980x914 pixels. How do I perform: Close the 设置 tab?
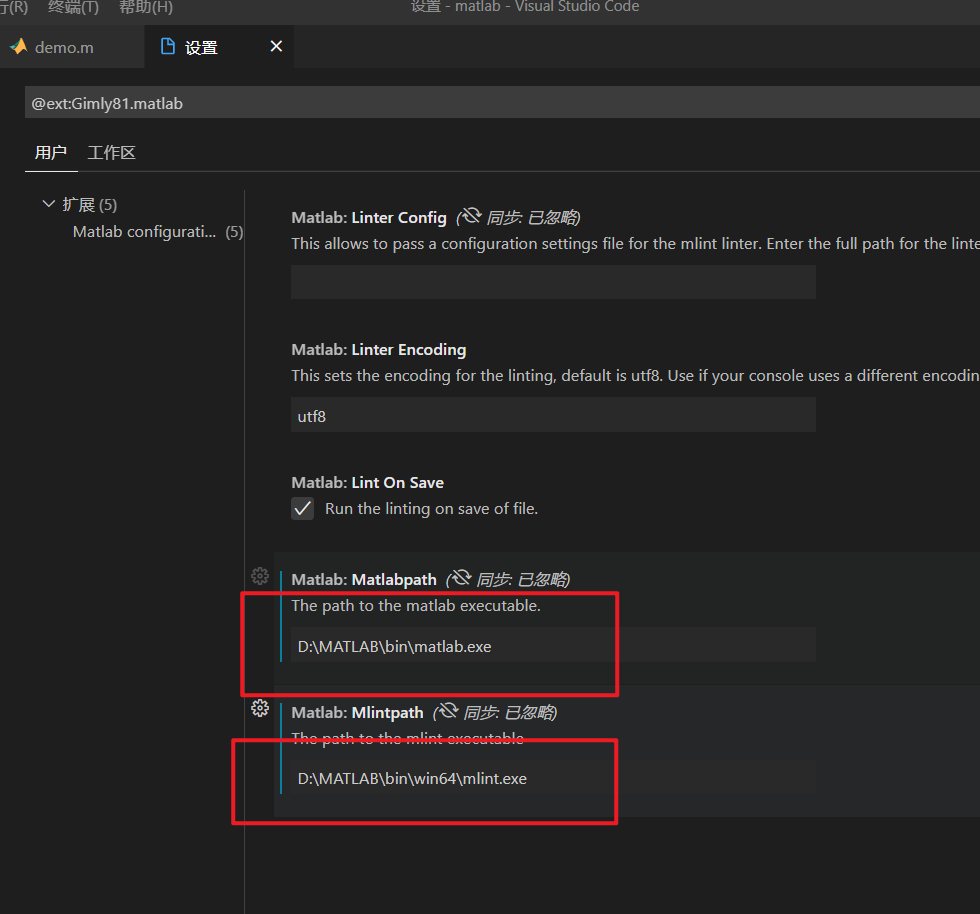tap(276, 46)
